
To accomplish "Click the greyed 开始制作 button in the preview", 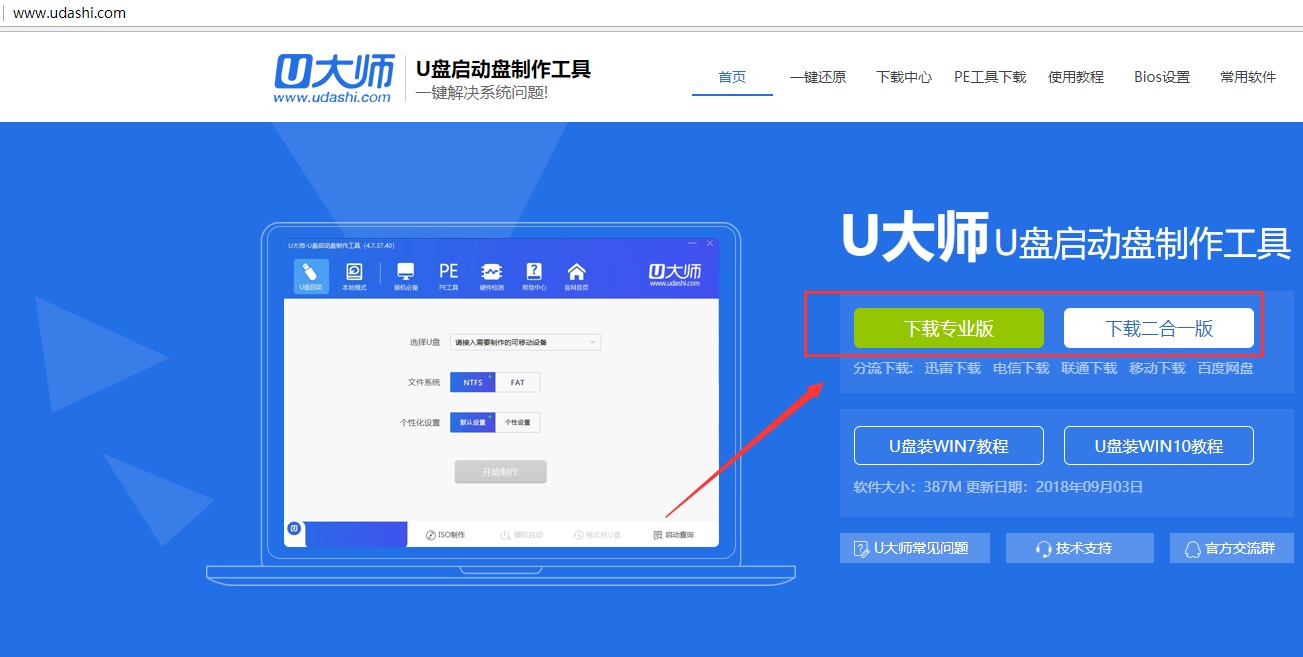I will tap(501, 472).
